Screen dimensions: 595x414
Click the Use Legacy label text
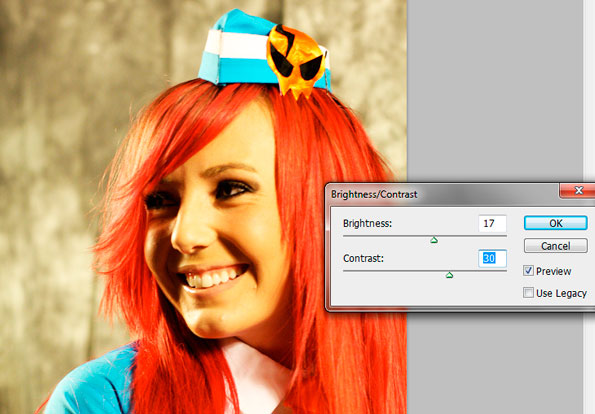click(x=561, y=293)
